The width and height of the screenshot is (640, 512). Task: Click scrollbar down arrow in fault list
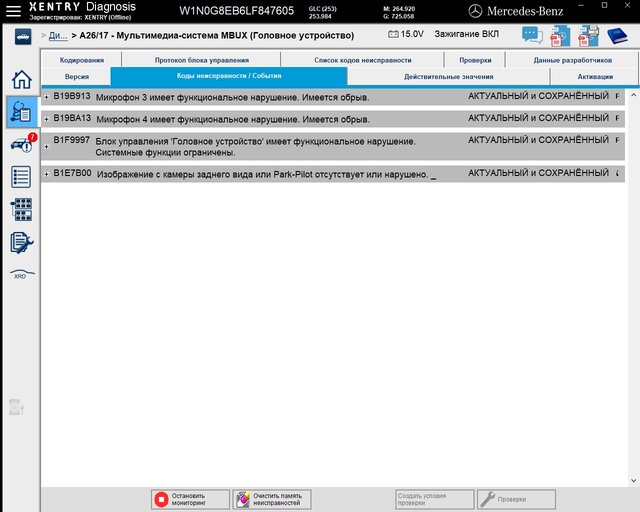click(x=633, y=481)
